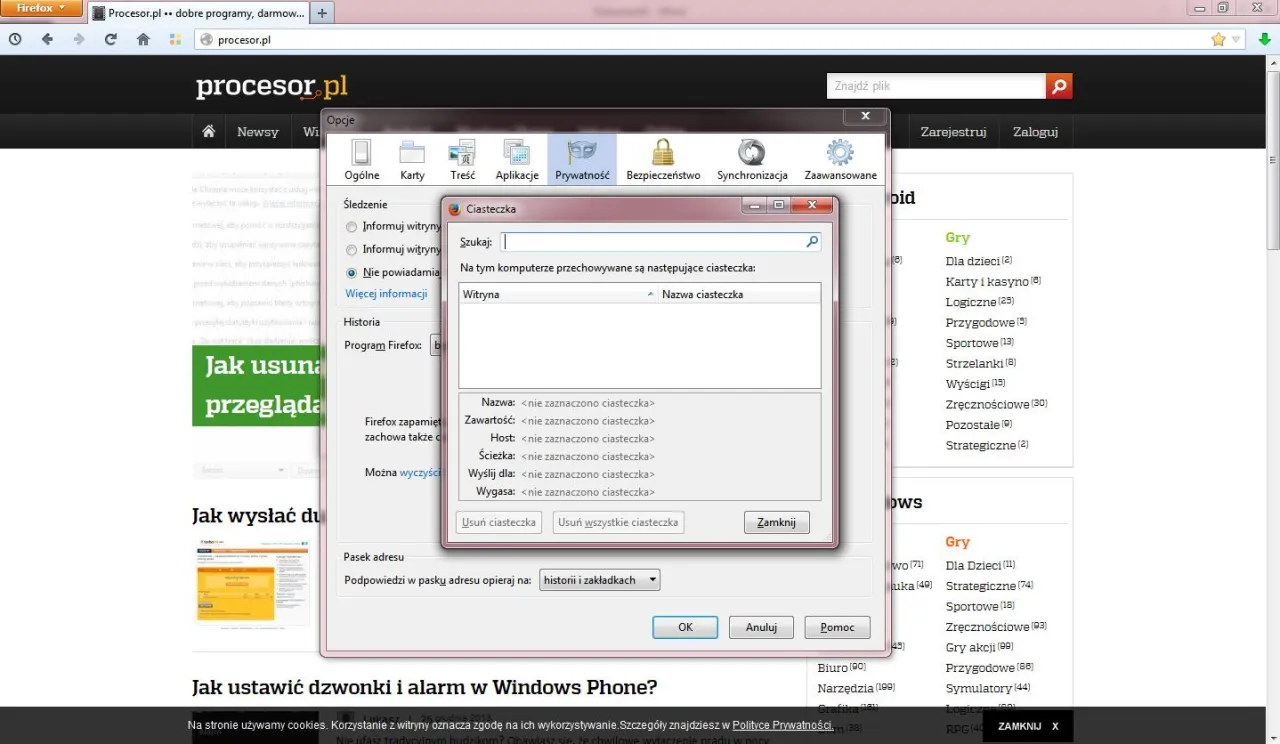Image resolution: width=1280 pixels, height=744 pixels.
Task: Select the second Informuj witryny option
Action: coord(351,249)
